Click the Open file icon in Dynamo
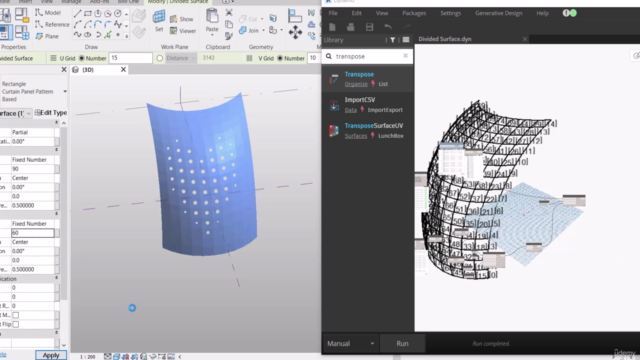The height and width of the screenshot is (360, 640). 351,27
